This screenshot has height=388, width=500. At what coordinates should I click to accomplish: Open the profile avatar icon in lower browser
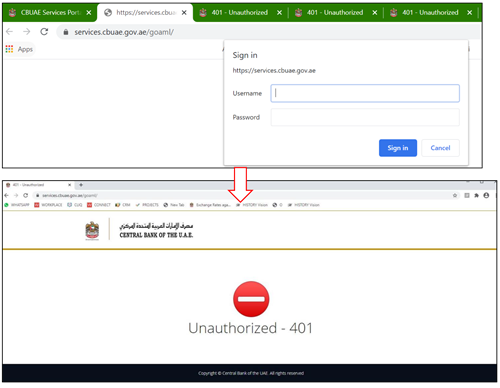tap(486, 195)
